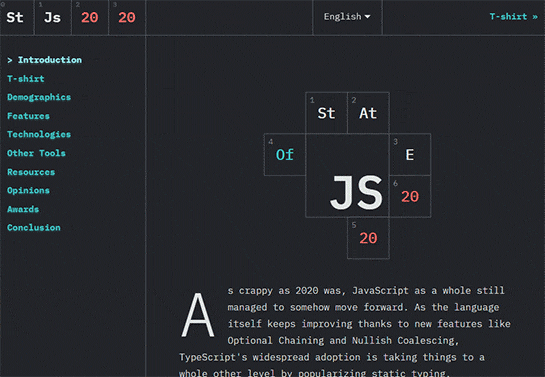Open T-shirt section in sidebar
This screenshot has width=545, height=377.
coord(26,79)
